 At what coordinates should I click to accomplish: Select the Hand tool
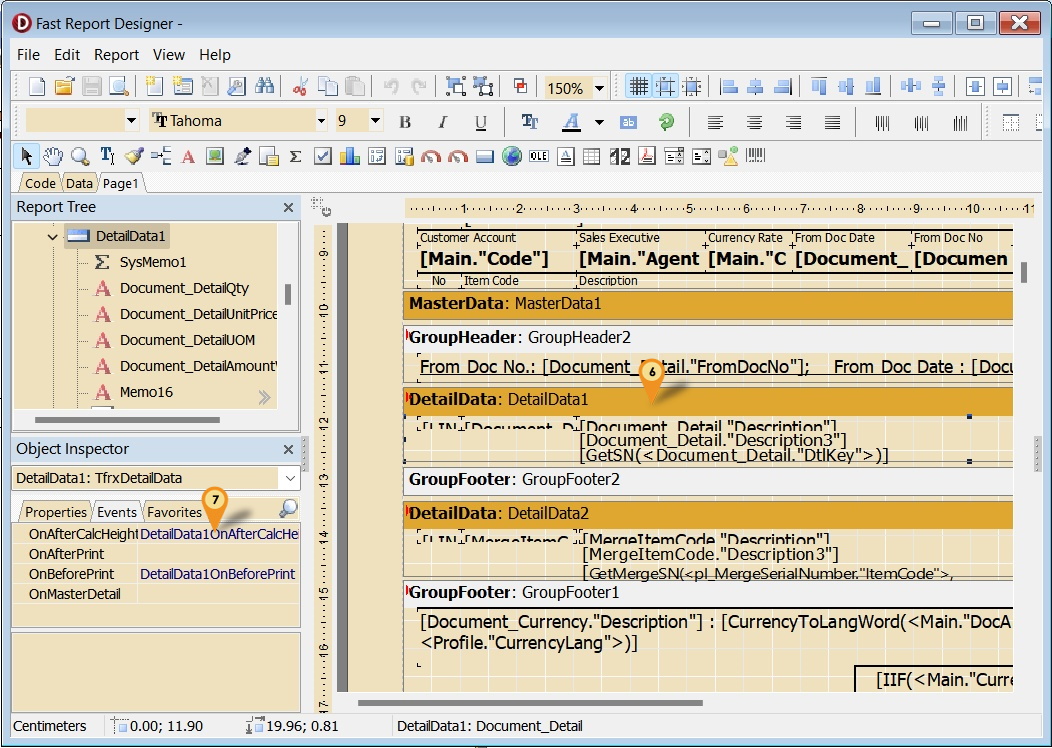coord(53,156)
